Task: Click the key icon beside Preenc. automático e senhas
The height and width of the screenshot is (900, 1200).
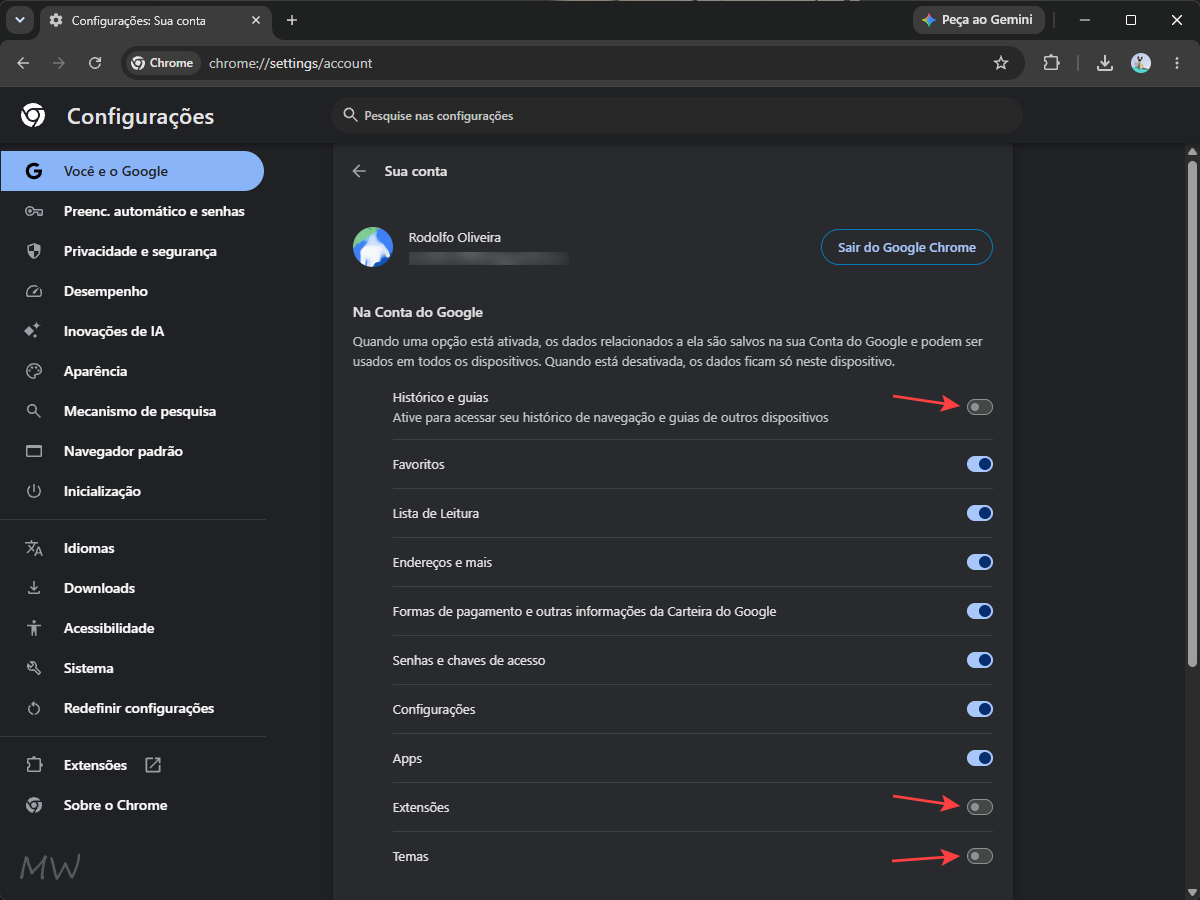Action: [34, 211]
